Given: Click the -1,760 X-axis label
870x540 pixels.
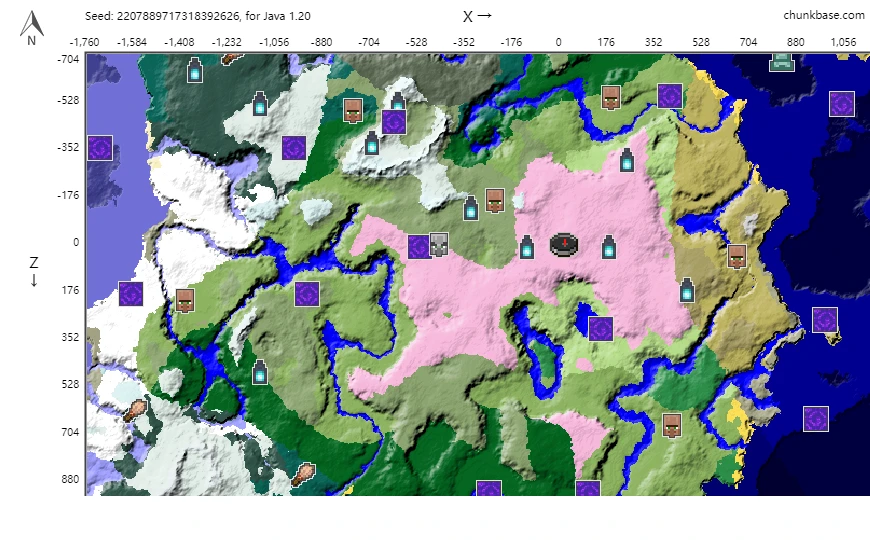Looking at the screenshot, I should [84, 42].
